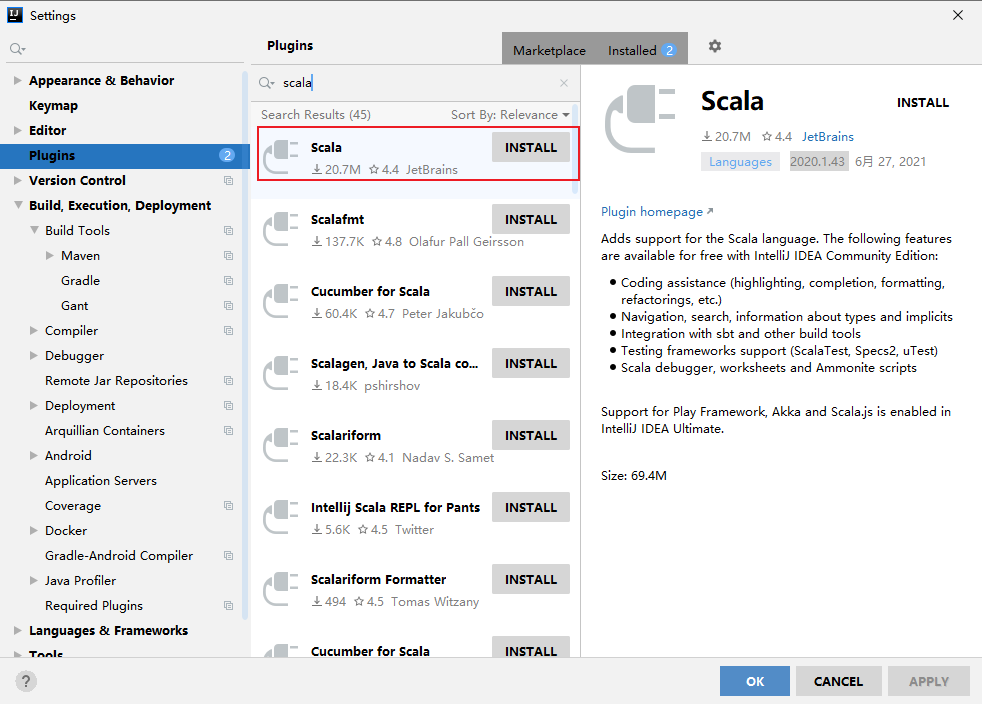Click the plugin list vertical scrollbar
The image size is (982, 704).
coord(575,149)
